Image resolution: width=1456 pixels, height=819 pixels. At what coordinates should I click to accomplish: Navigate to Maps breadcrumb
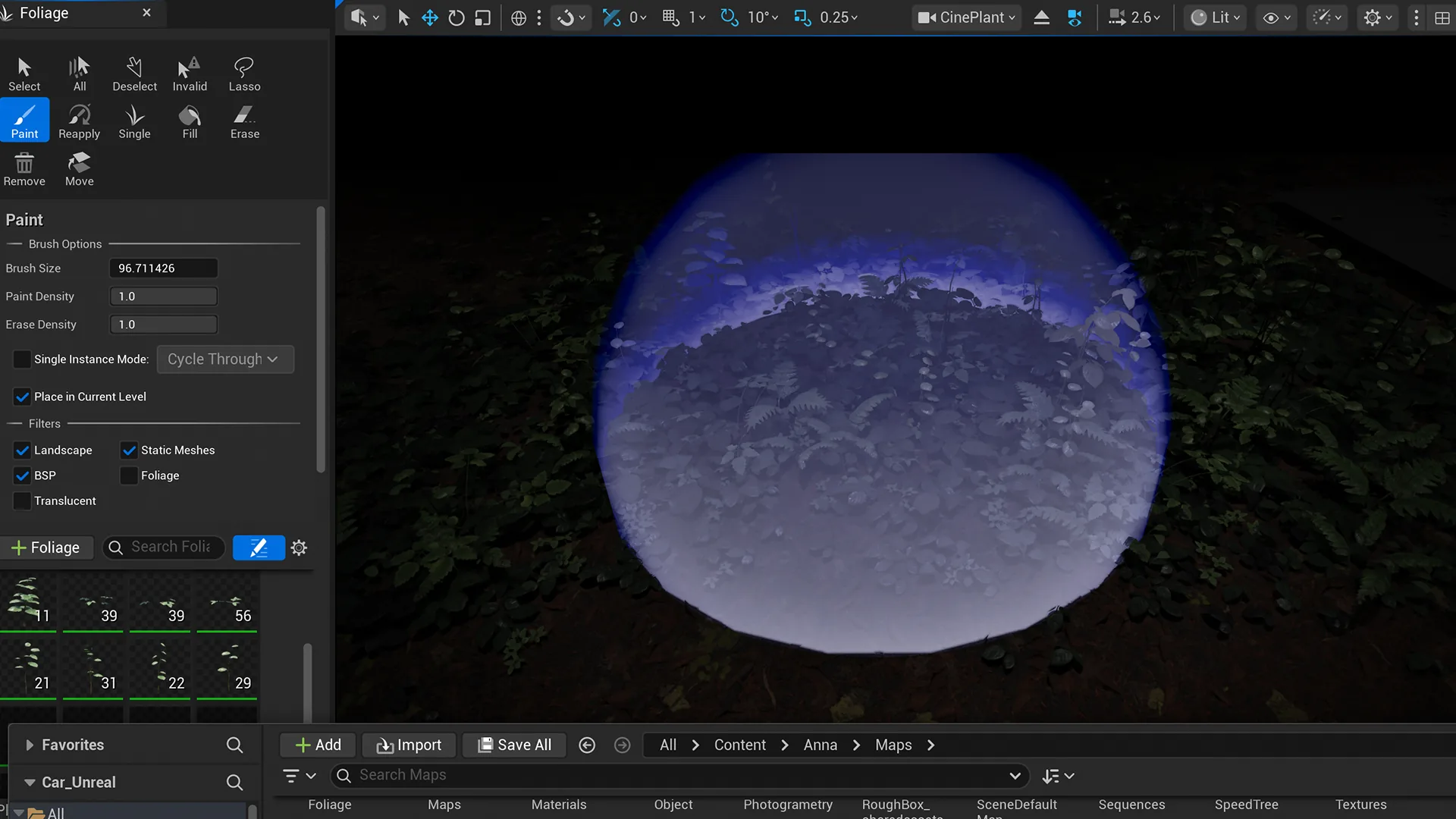coord(893,745)
